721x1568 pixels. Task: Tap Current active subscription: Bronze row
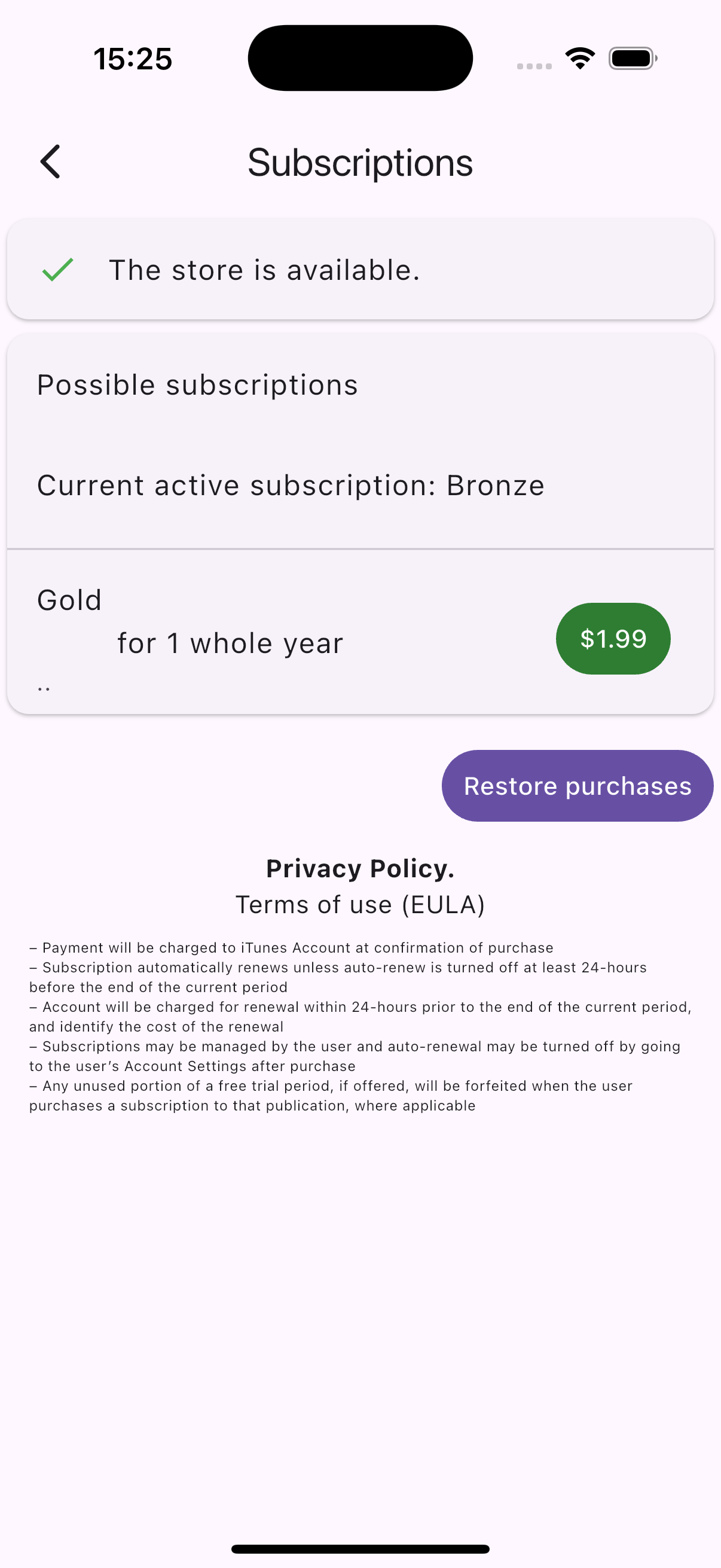tap(291, 485)
